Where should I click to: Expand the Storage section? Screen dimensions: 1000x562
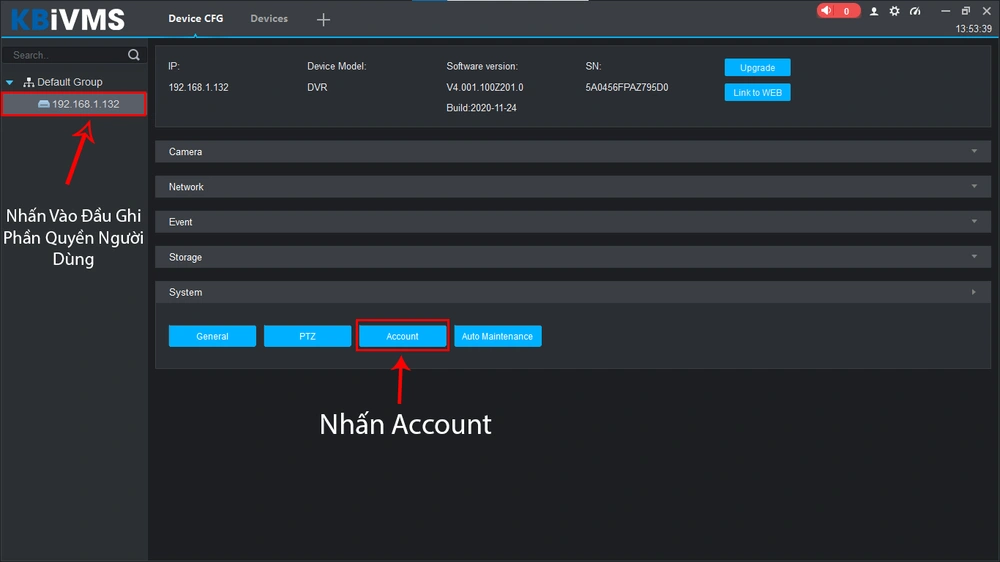click(573, 257)
